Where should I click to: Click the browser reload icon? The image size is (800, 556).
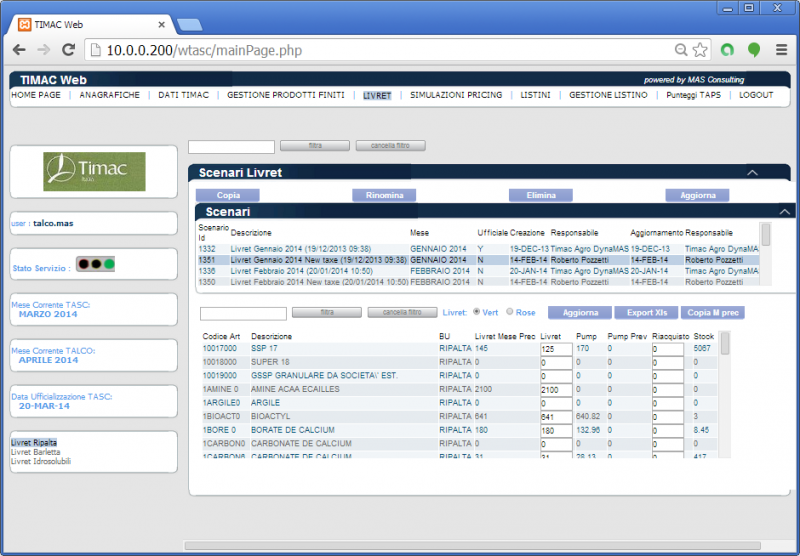click(68, 49)
